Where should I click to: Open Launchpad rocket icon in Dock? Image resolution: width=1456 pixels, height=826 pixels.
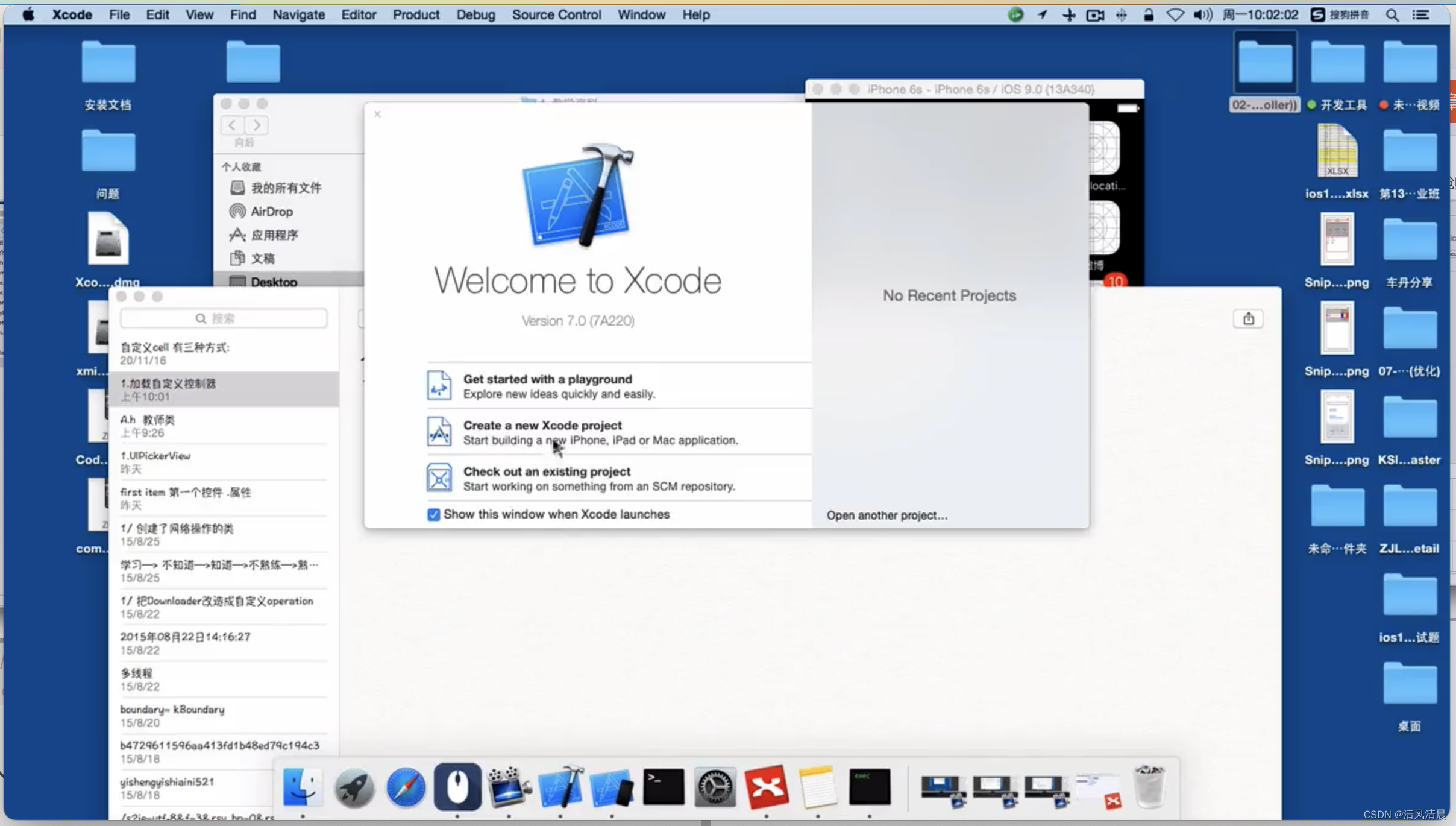pyautogui.click(x=354, y=787)
